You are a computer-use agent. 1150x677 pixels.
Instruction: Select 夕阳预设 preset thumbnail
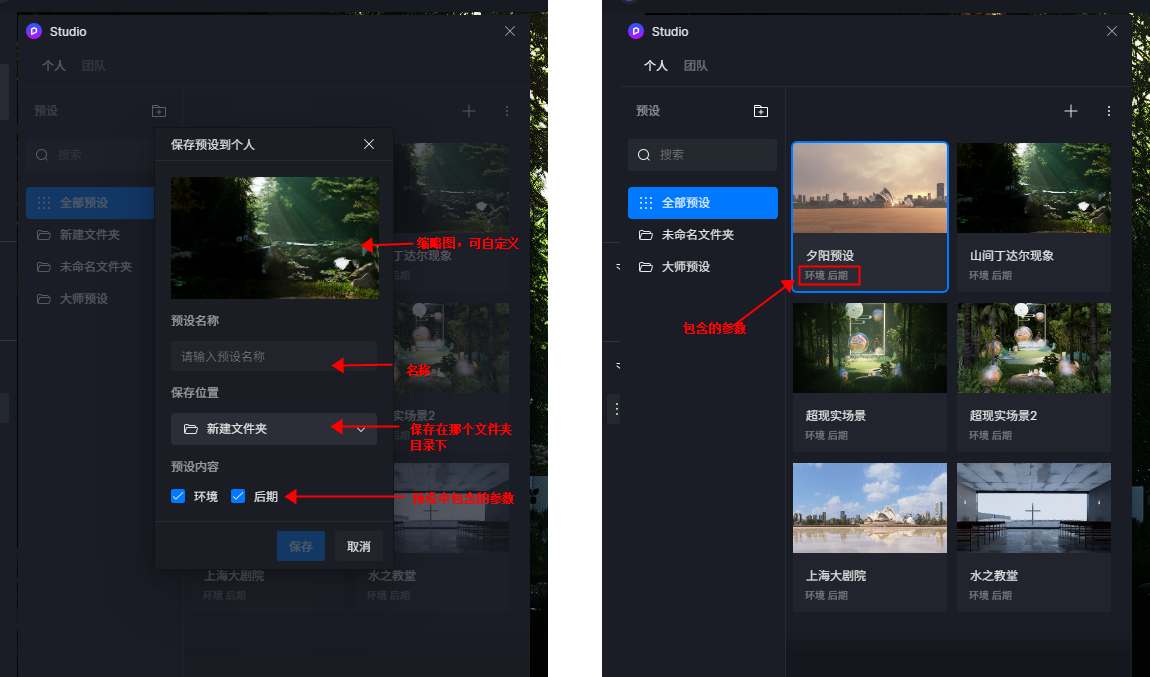click(870, 189)
